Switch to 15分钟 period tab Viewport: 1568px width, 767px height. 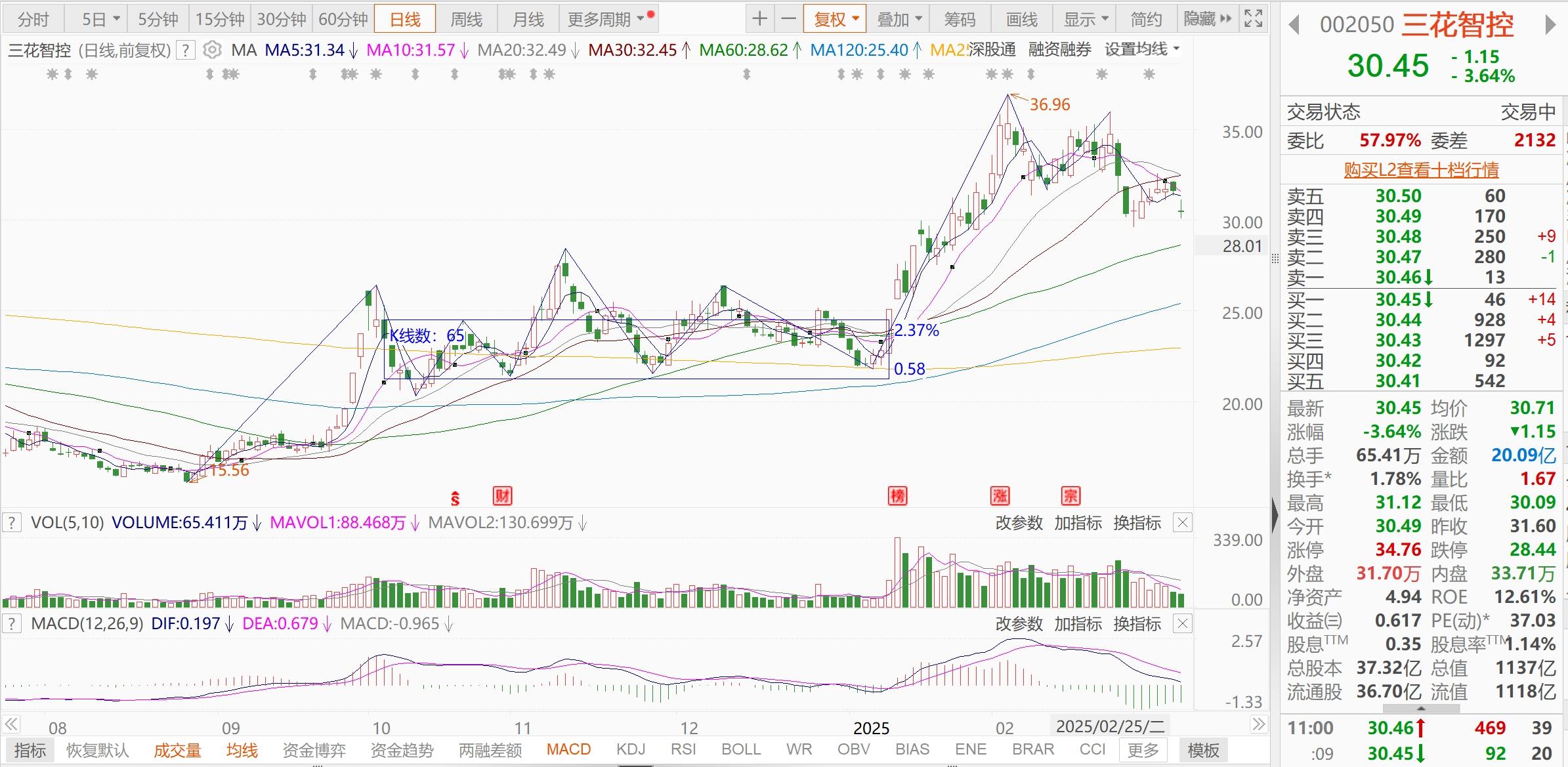(220, 20)
